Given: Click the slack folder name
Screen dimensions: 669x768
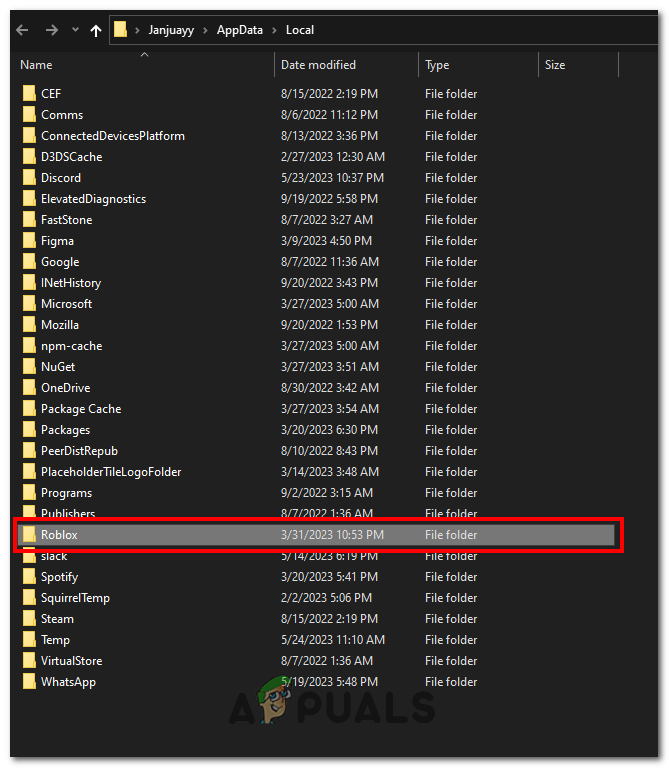Looking at the screenshot, I should pyautogui.click(x=54, y=556).
